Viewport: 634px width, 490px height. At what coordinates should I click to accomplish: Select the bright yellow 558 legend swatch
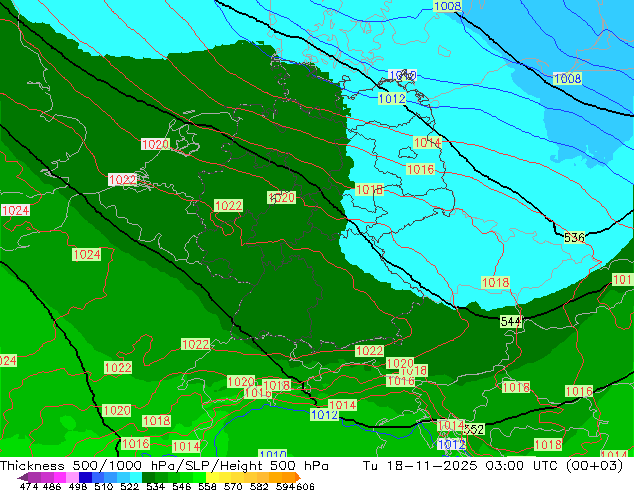[212, 477]
